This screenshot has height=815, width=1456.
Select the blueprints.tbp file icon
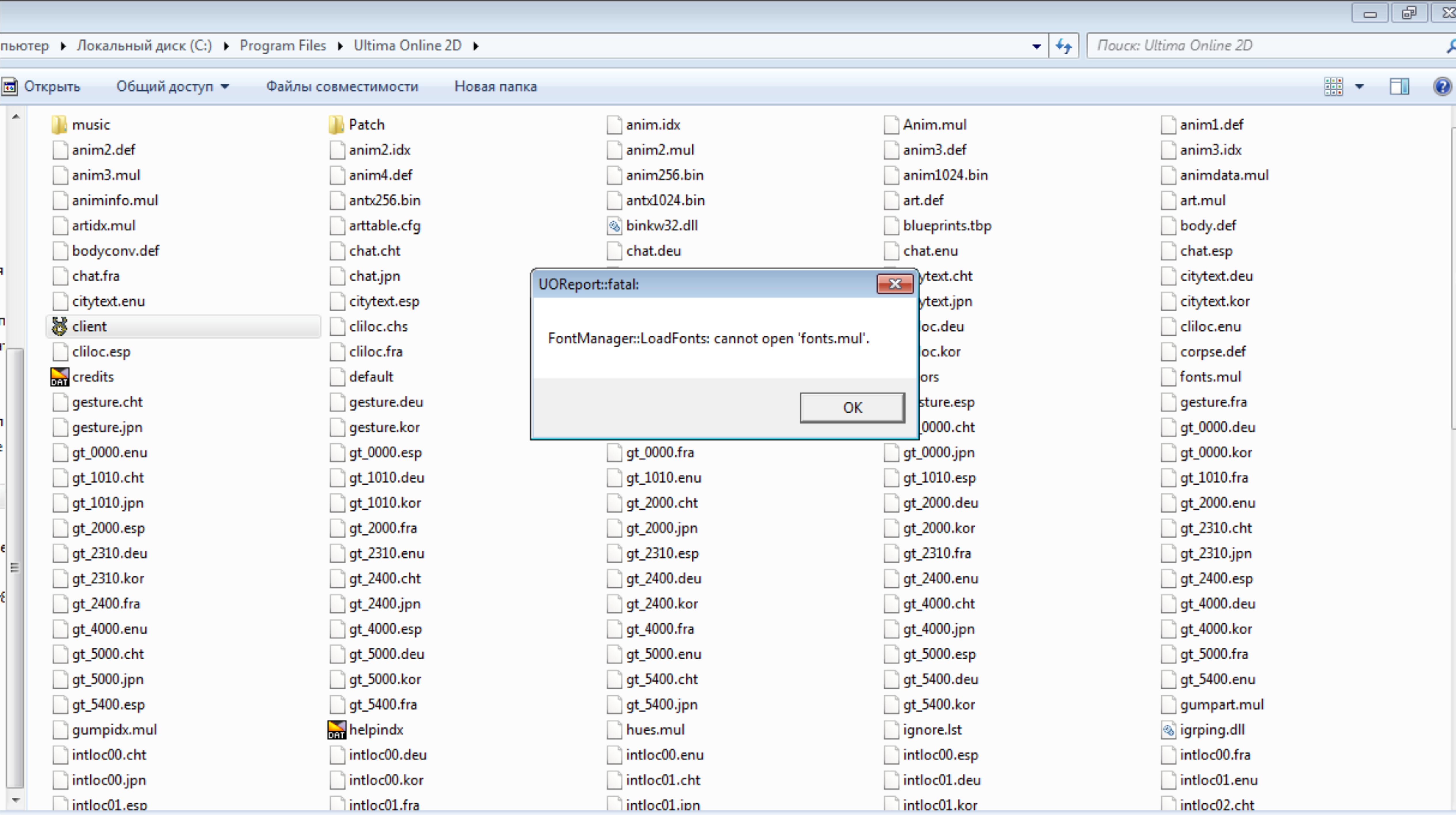pos(891,226)
